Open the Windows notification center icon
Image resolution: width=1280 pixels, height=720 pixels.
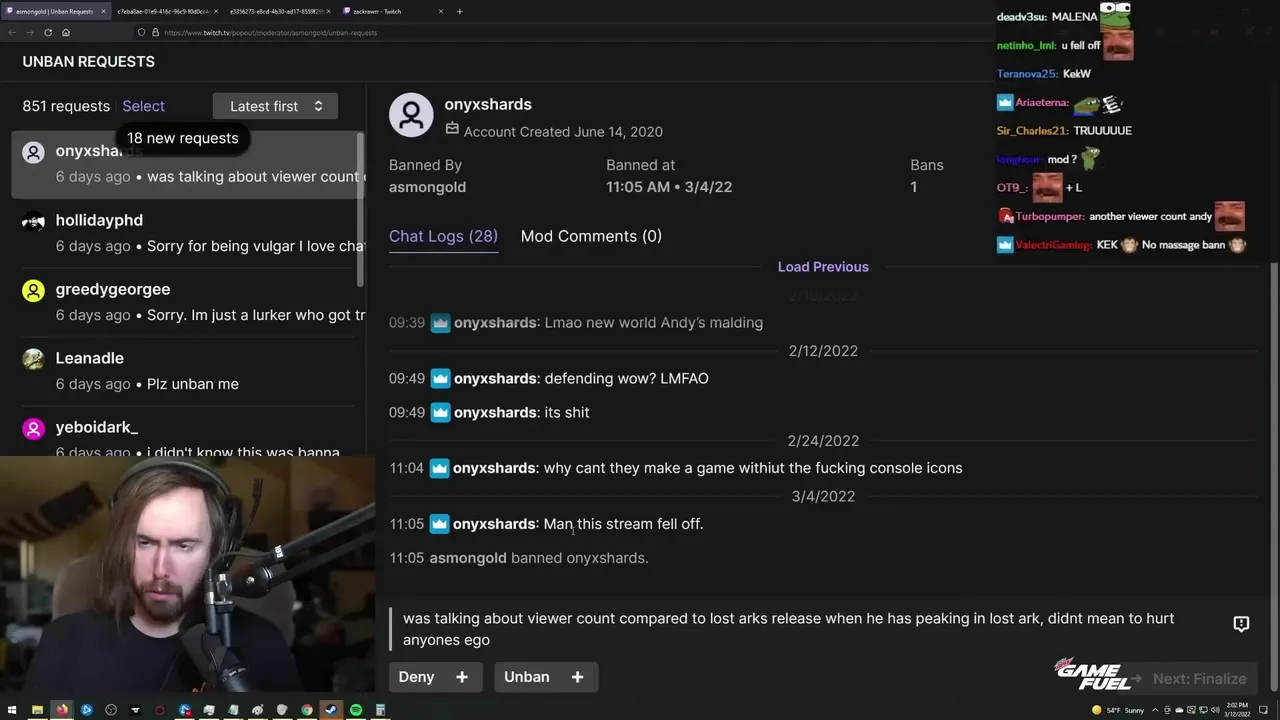[1263, 710]
